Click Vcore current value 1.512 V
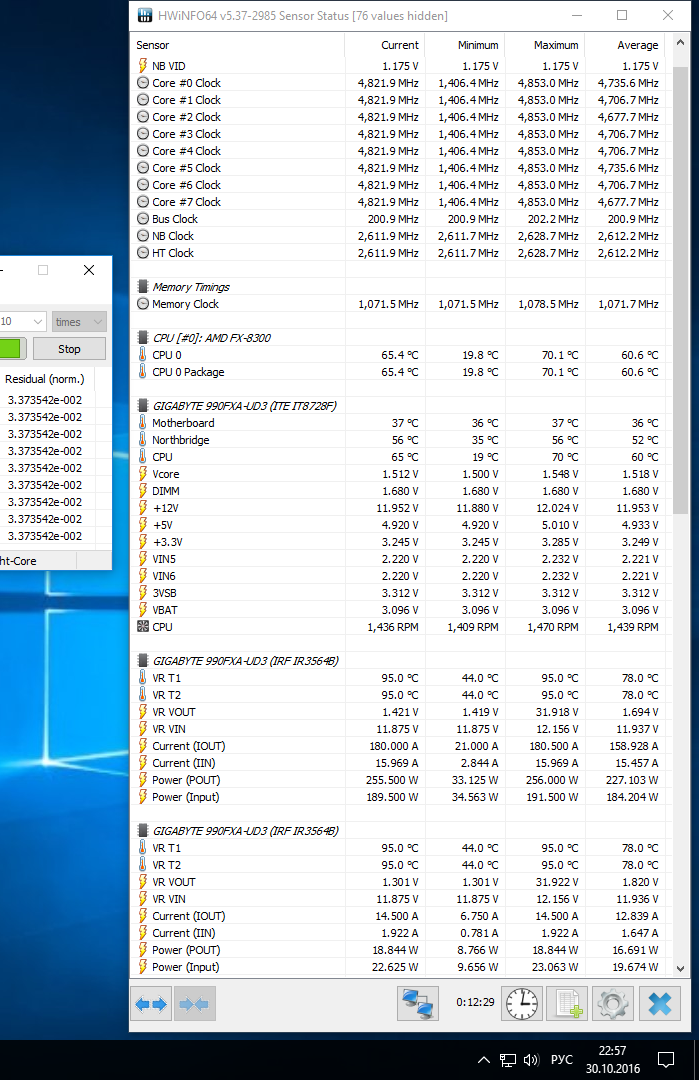699x1080 pixels. click(400, 474)
